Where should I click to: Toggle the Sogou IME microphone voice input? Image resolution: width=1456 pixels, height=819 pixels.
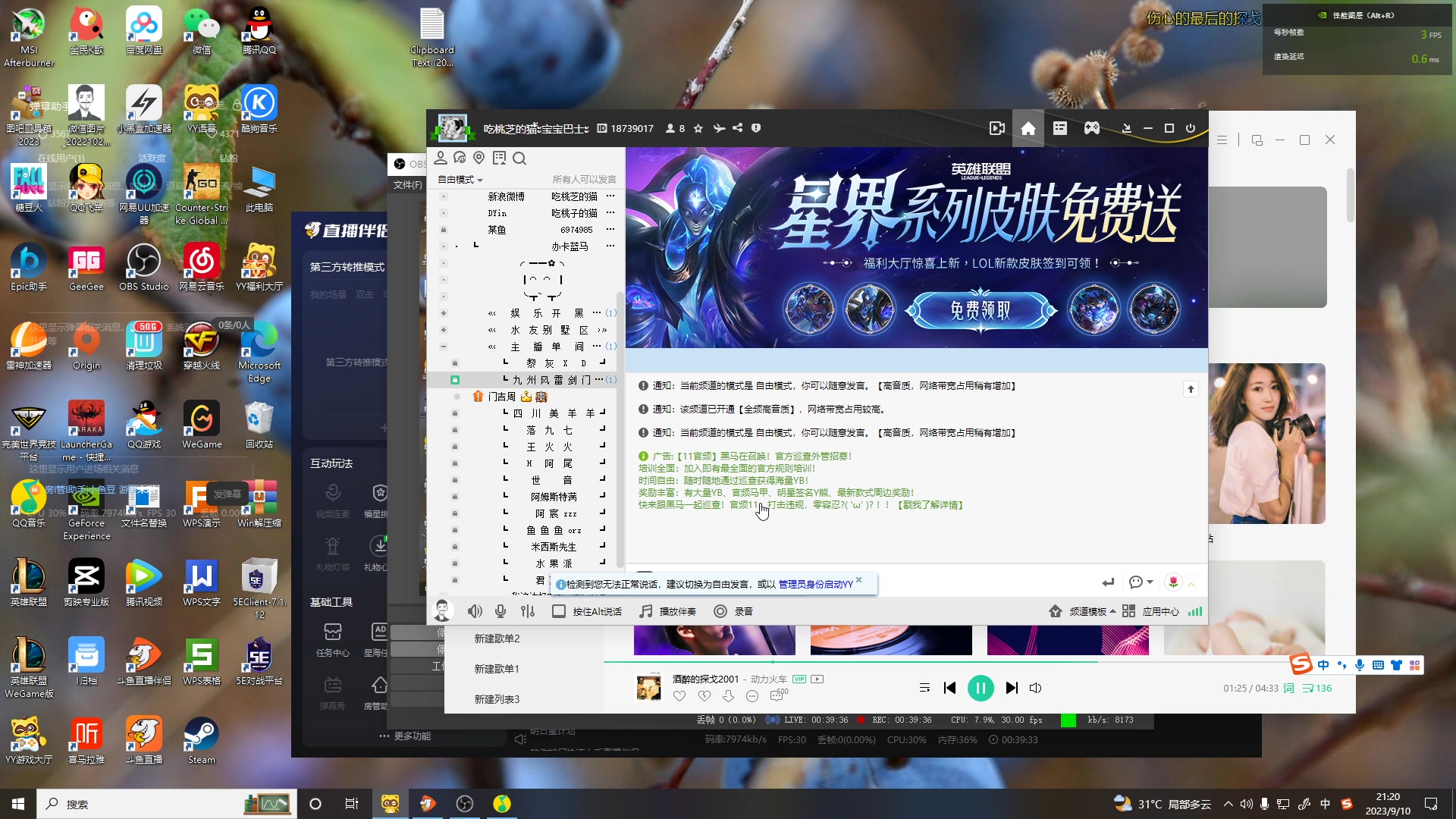tap(1360, 665)
